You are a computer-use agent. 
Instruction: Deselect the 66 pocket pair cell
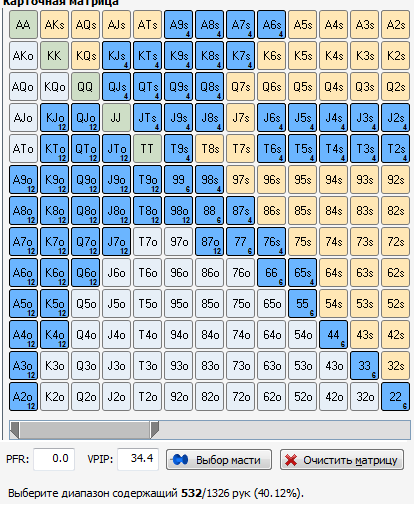pyautogui.click(x=271, y=273)
